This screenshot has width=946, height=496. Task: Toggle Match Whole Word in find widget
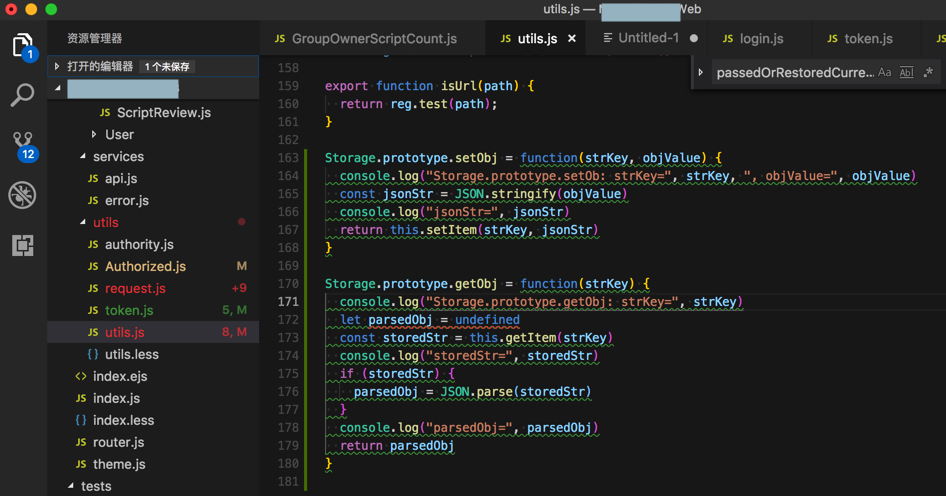(x=906, y=73)
